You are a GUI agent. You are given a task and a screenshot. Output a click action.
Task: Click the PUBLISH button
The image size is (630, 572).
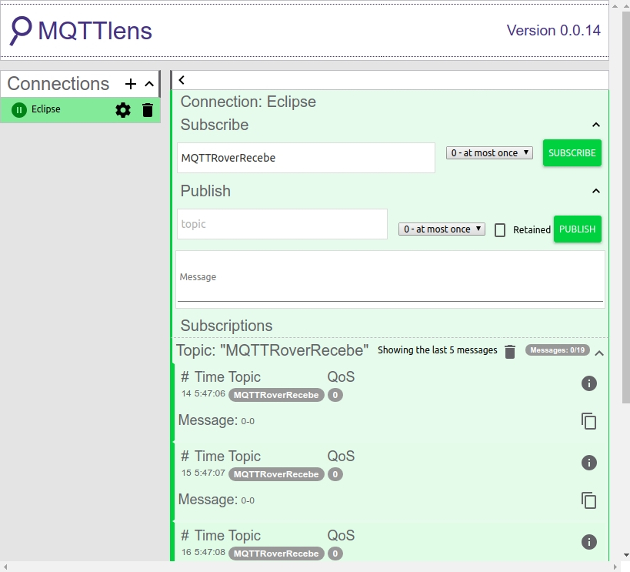pos(577,229)
